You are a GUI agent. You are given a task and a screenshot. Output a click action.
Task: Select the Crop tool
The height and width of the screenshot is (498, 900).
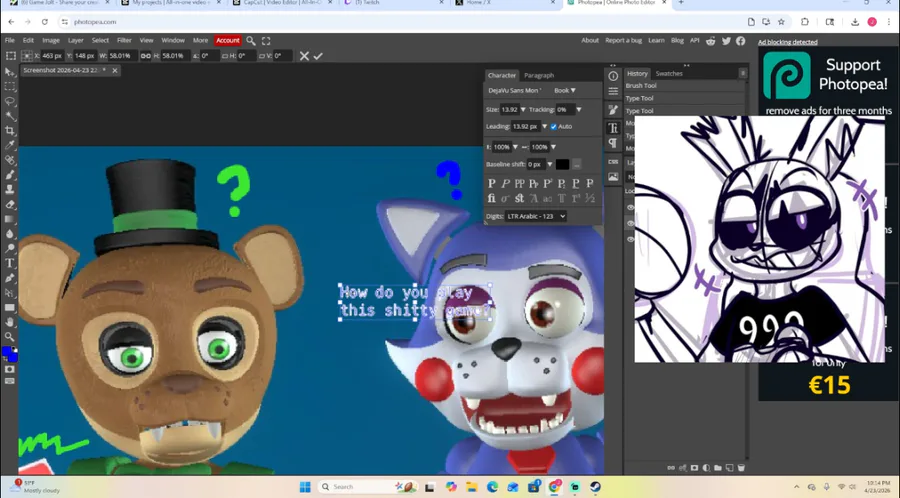pyautogui.click(x=10, y=131)
